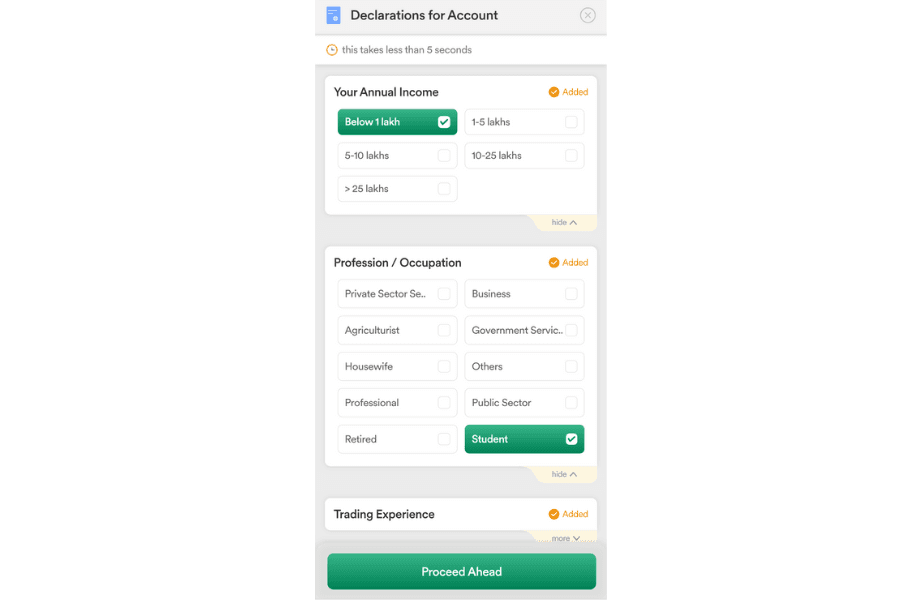This screenshot has height=600, width=900.
Task: Expand Trading Experience with more
Action: coord(565,538)
